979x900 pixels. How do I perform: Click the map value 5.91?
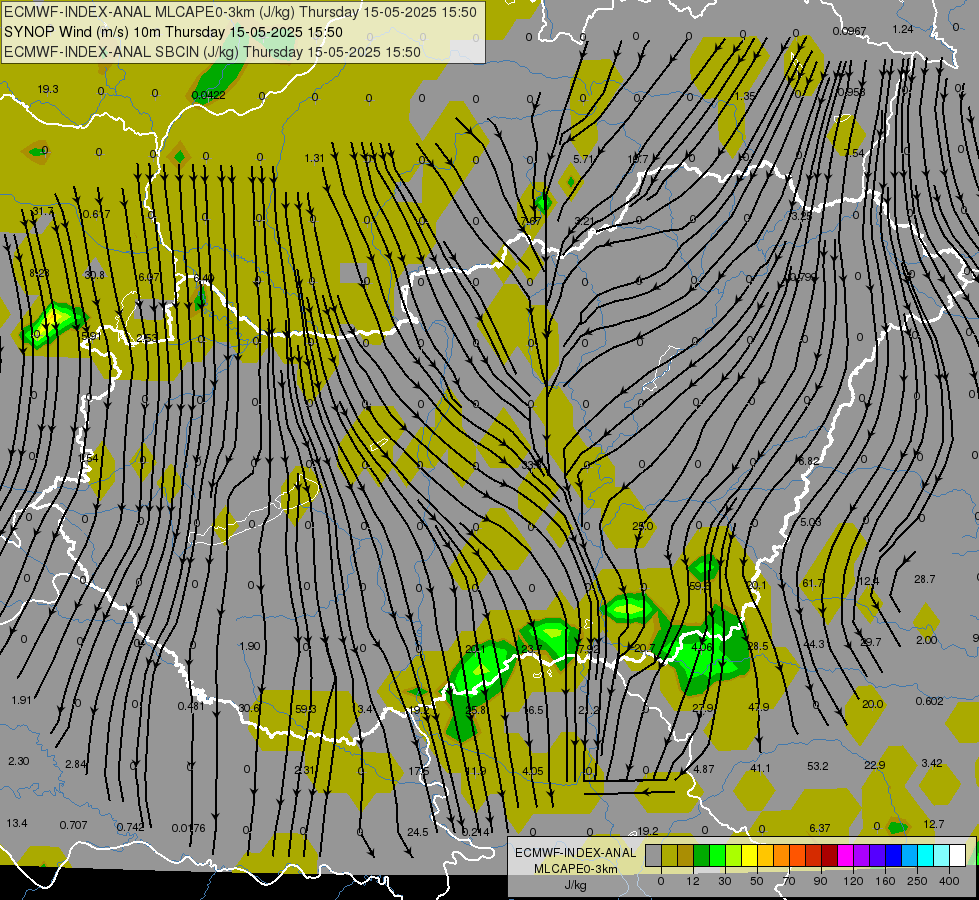pos(92,336)
